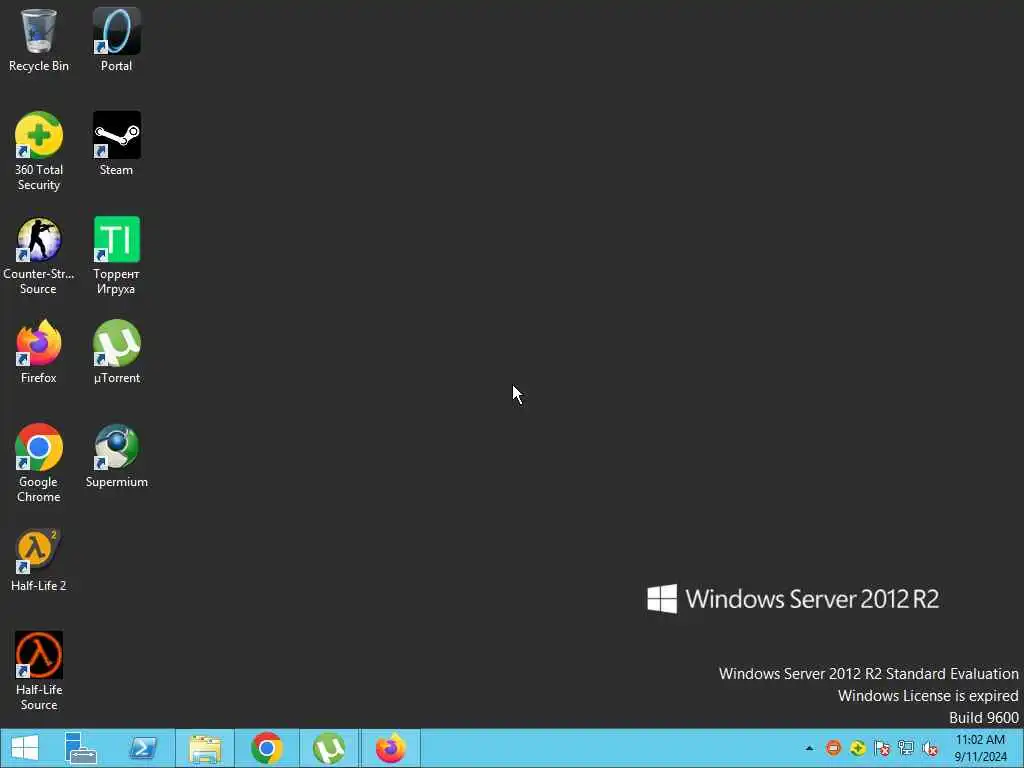Open File Explorer from the taskbar
The height and width of the screenshot is (768, 1024).
click(205, 748)
